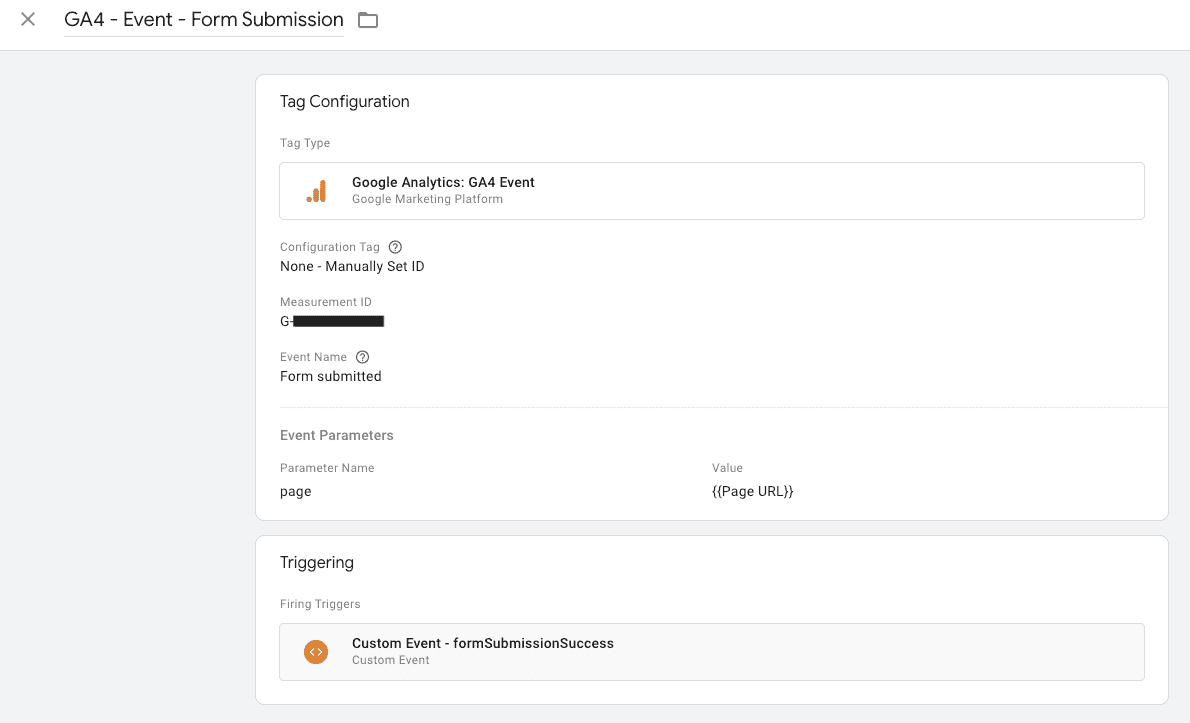Click the Measurement ID label
This screenshot has height=723, width=1190.
[326, 302]
